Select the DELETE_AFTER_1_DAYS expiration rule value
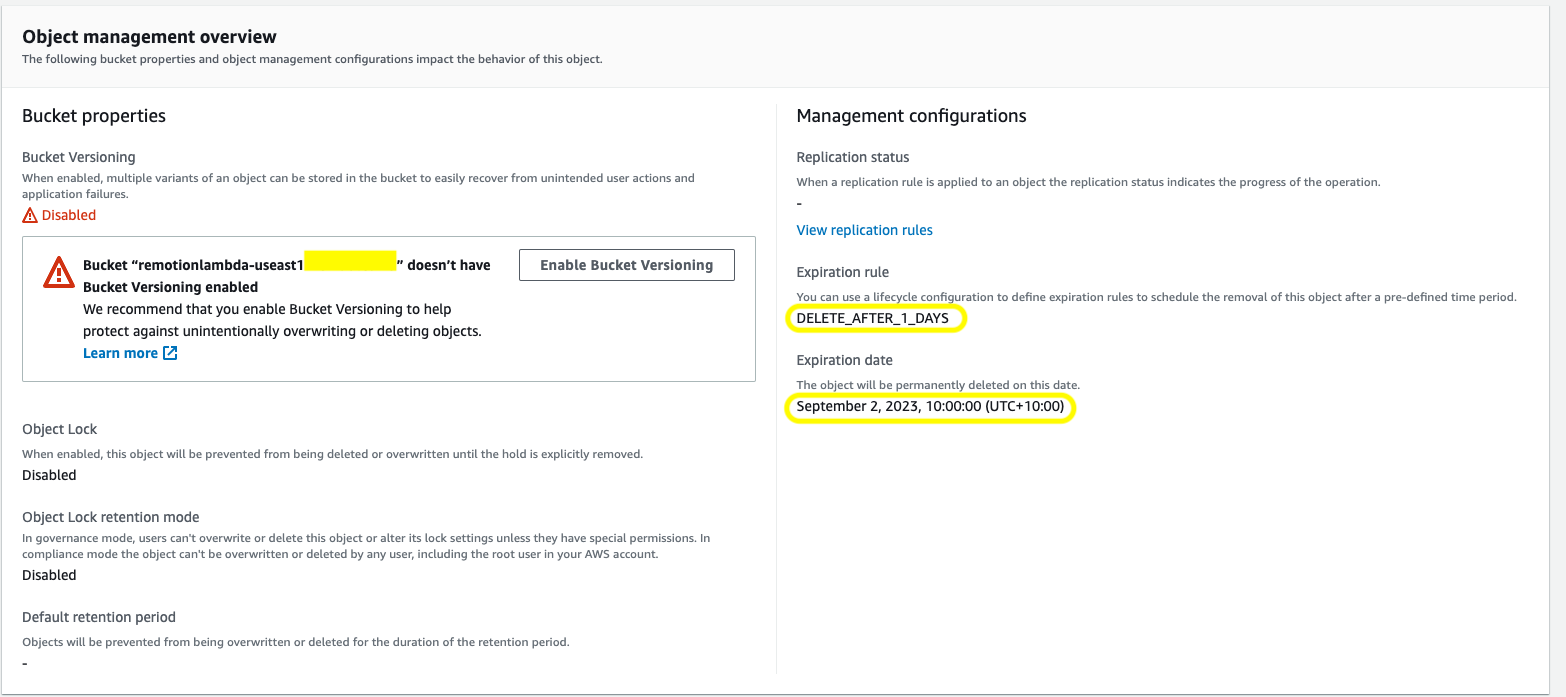The width and height of the screenshot is (1566, 697). (x=872, y=318)
